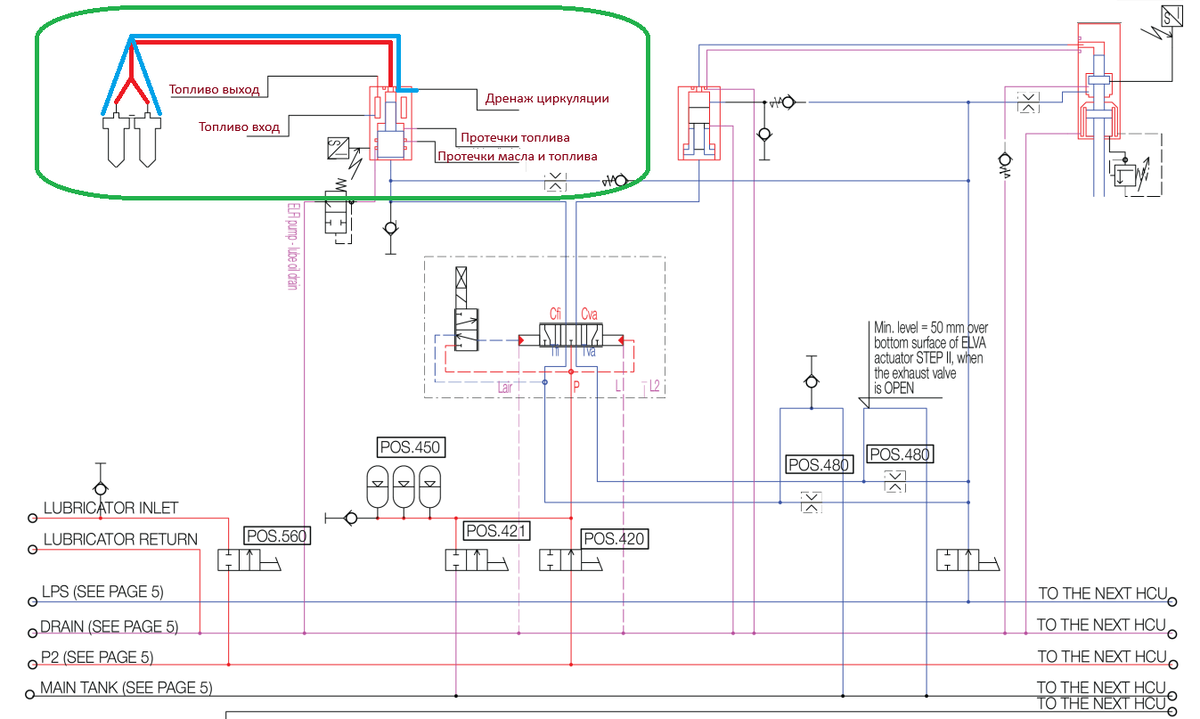Click the check valve above POS.480 tags
The height and width of the screenshot is (719, 1200).
(810, 382)
